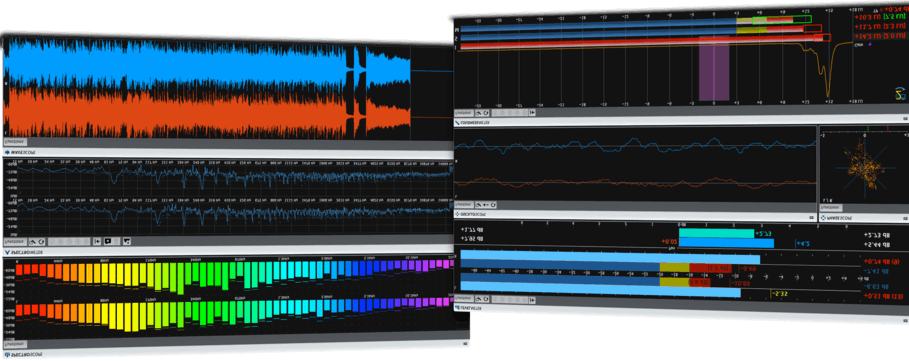Open the LoudnessMeter Untitled preset dropdown
The image size is (909, 361).
(x=464, y=112)
